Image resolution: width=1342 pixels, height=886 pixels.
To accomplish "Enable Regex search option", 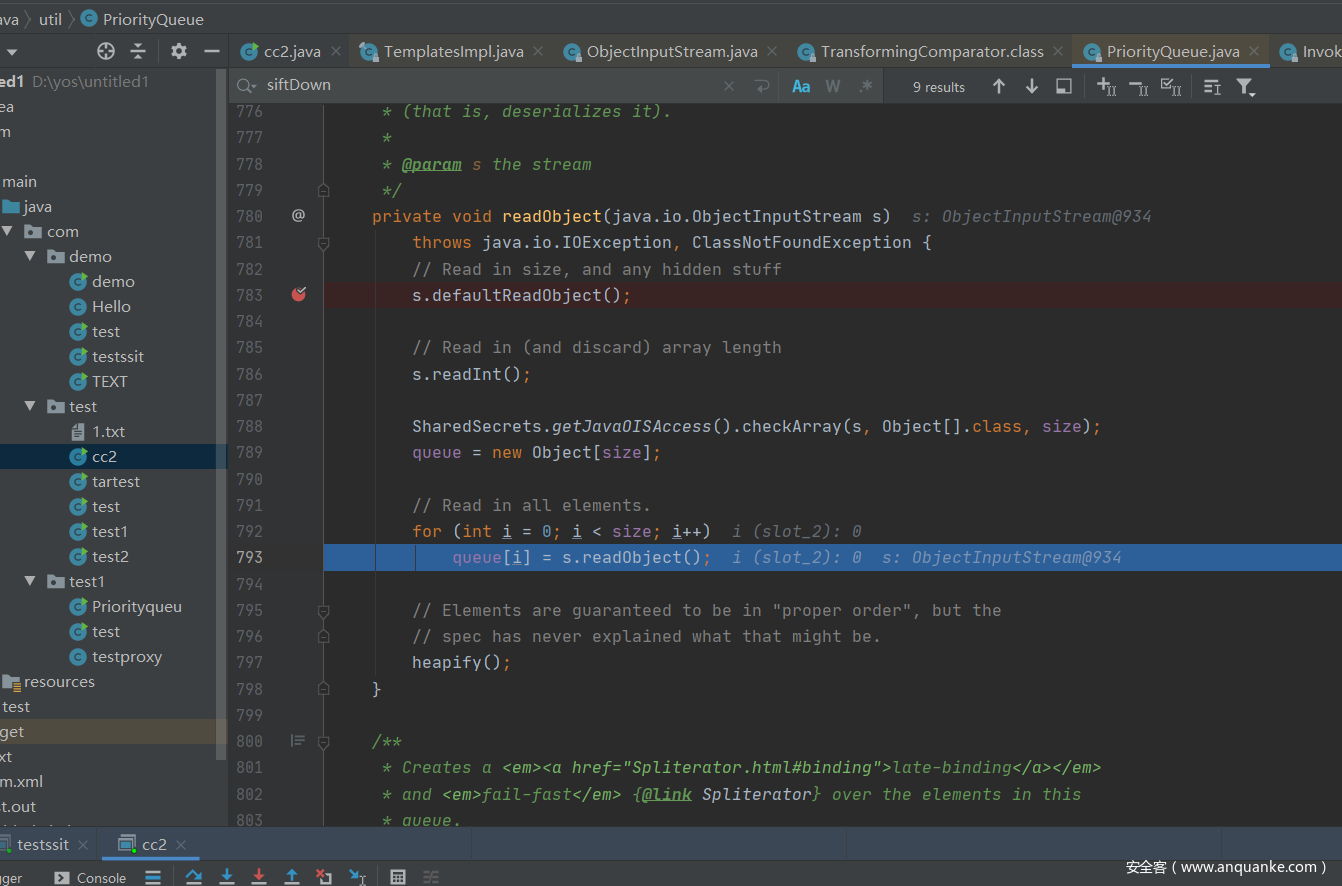I will [x=866, y=87].
